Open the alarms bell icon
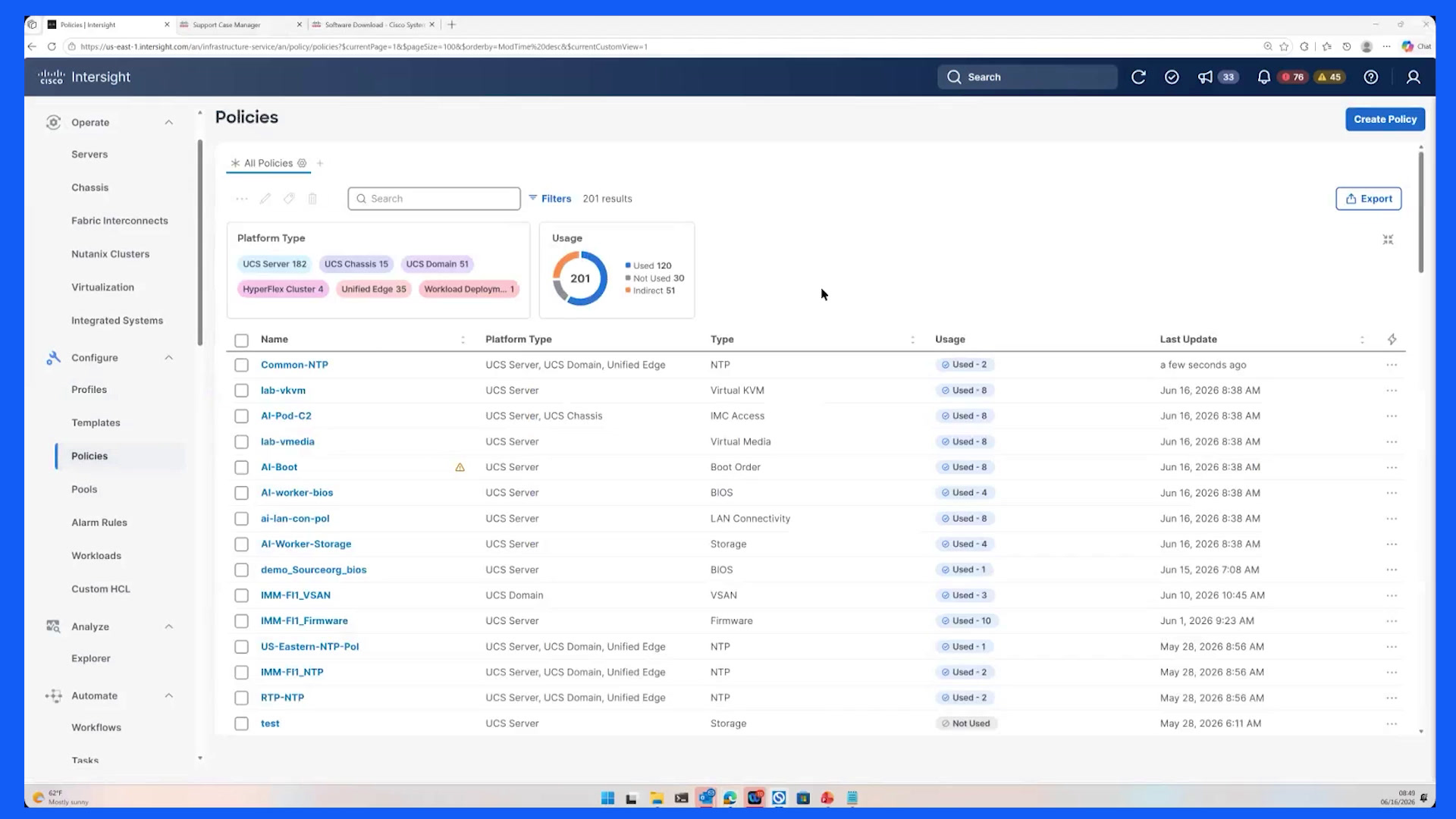The width and height of the screenshot is (1456, 819). pos(1263,77)
